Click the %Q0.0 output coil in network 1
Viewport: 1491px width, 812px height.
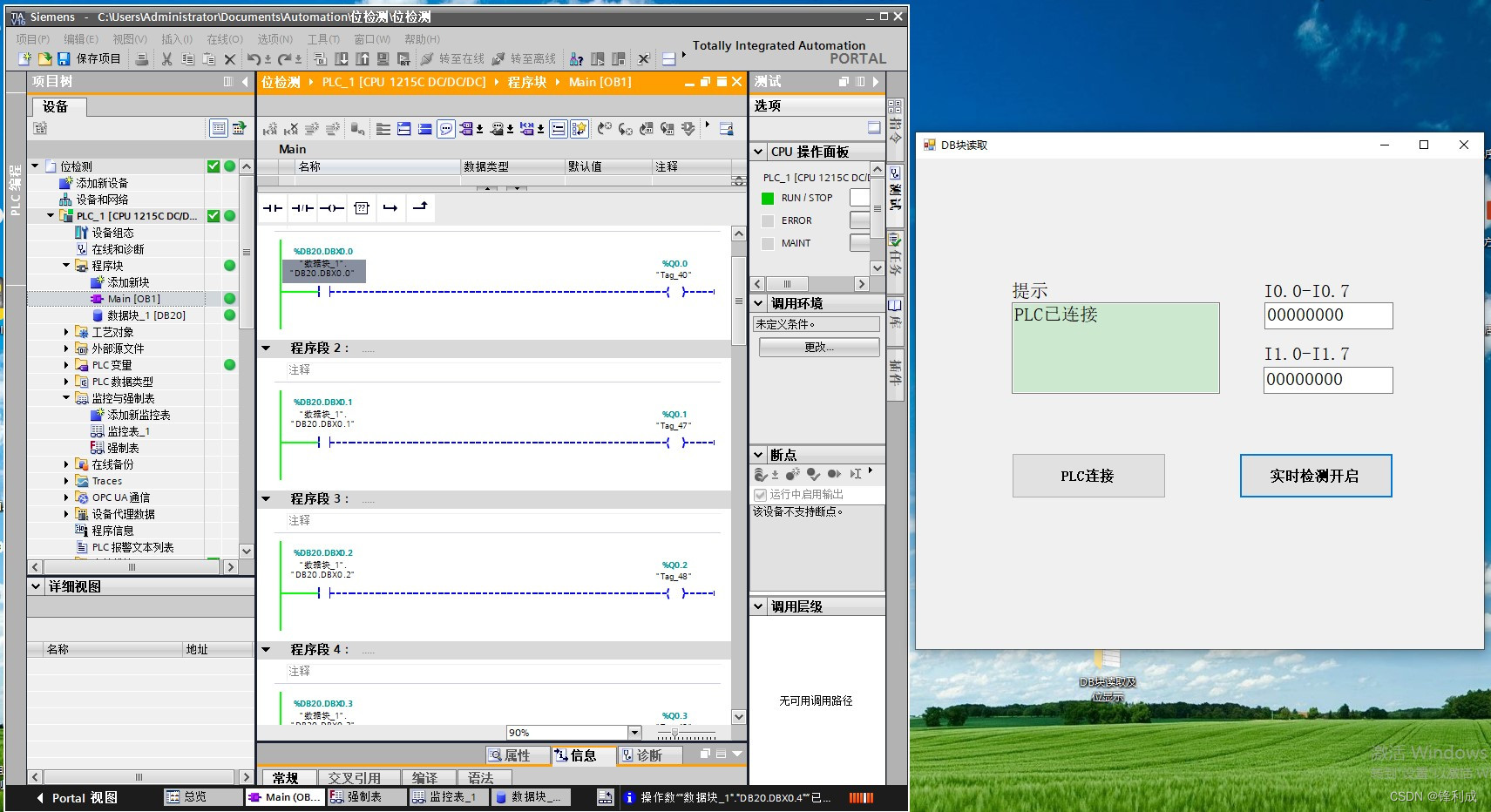coord(676,292)
